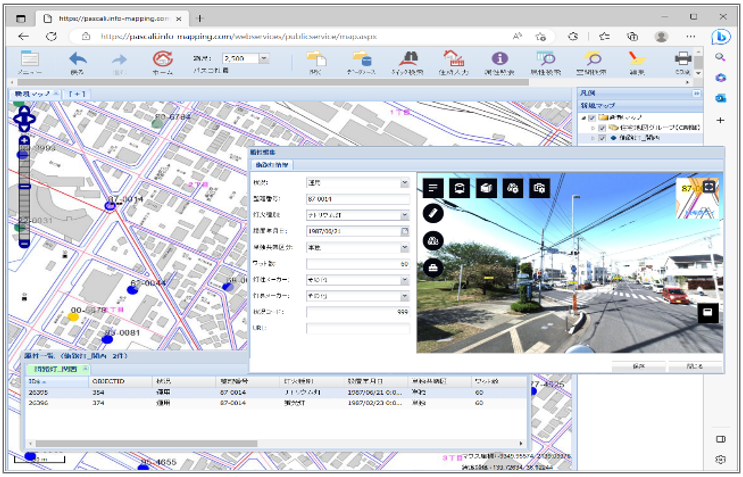Click the attribute info (i) icon

500,60
